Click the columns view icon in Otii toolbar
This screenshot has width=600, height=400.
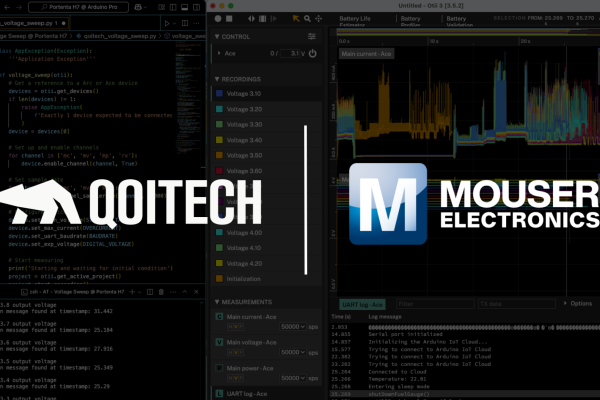pyautogui.click(x=262, y=18)
